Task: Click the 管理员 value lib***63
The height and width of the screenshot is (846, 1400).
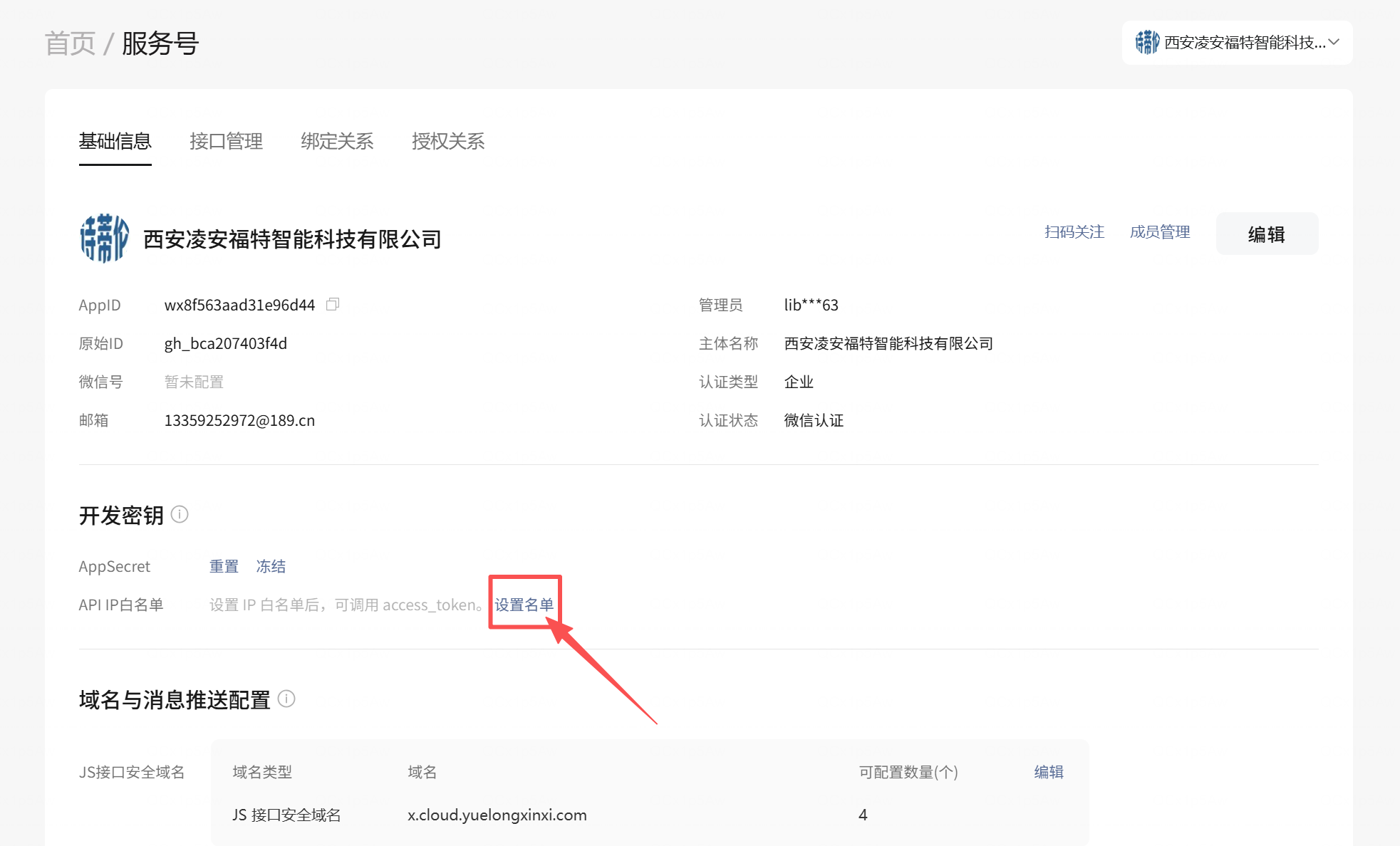Action: pos(811,305)
